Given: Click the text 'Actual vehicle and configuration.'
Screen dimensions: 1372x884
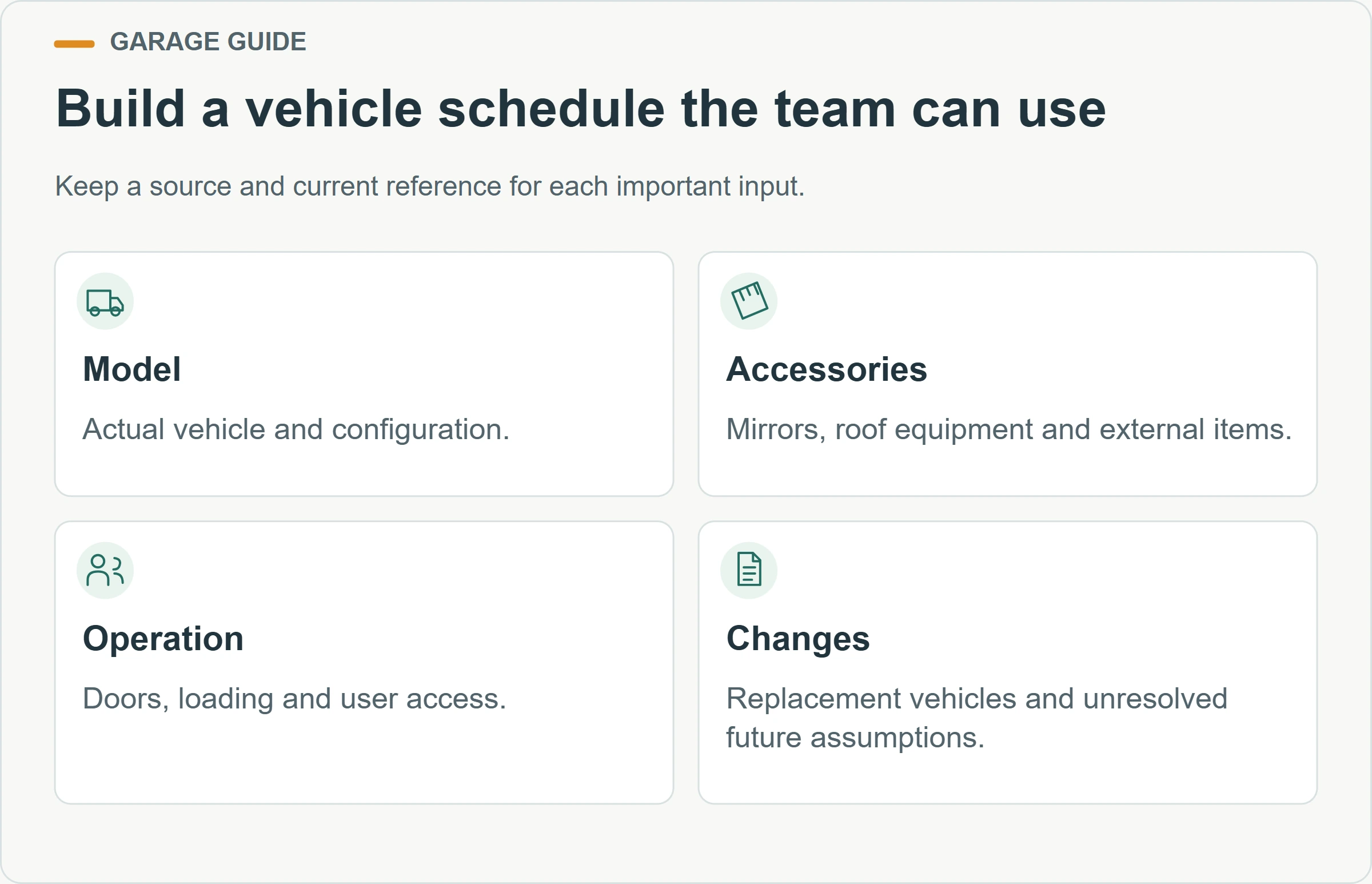Looking at the screenshot, I should [x=296, y=429].
